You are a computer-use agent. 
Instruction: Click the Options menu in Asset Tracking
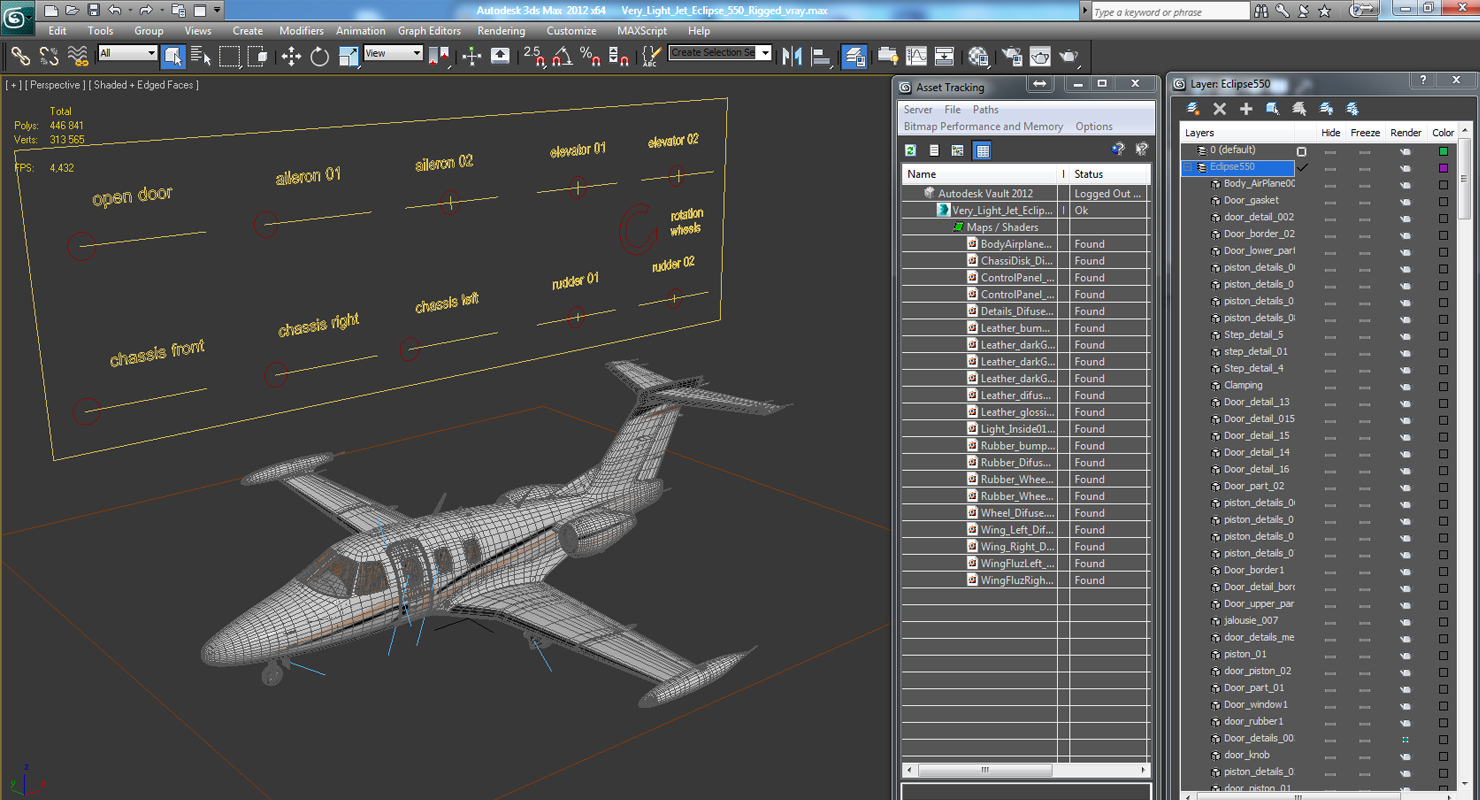1094,127
